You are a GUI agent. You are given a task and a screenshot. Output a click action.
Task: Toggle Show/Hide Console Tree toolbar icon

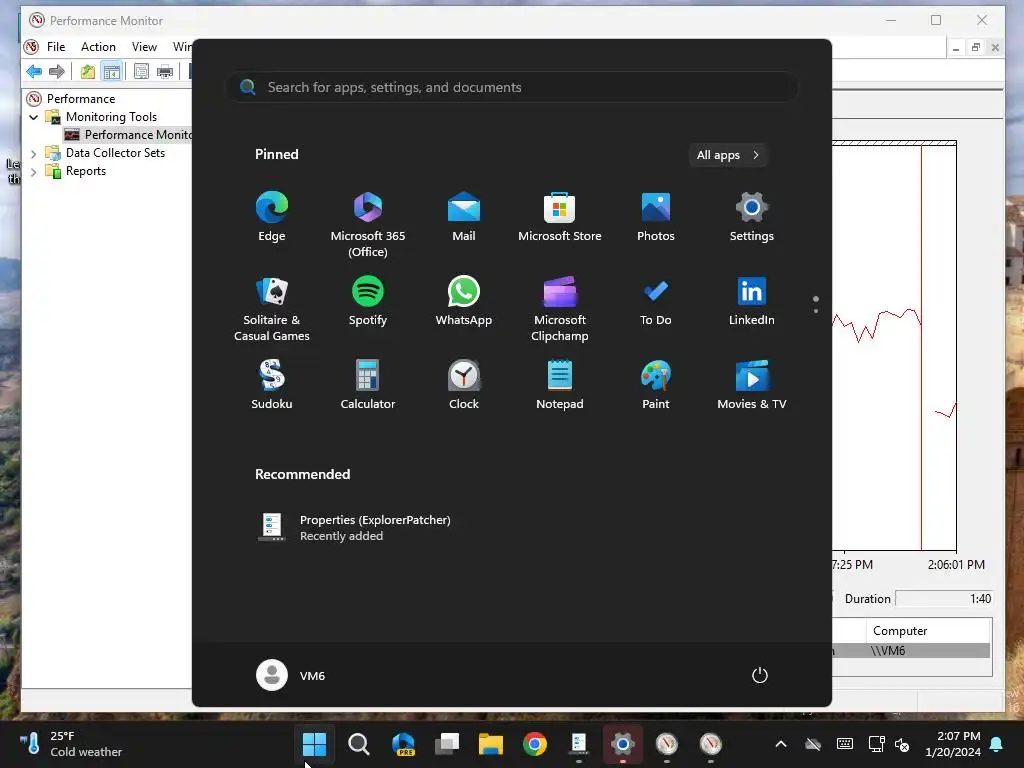pyautogui.click(x=112, y=71)
